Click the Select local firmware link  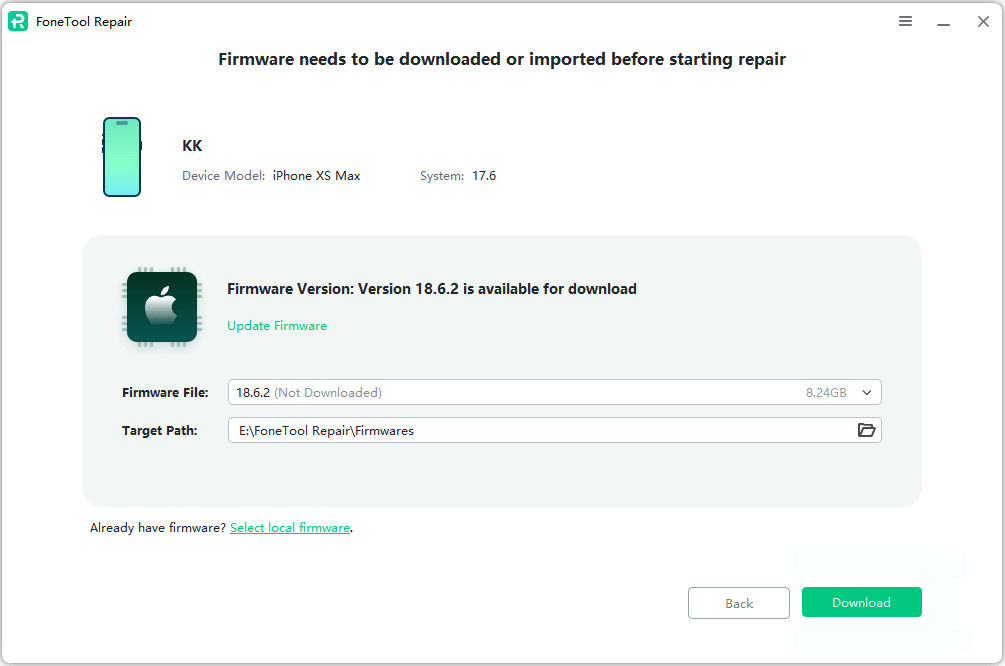(x=290, y=527)
